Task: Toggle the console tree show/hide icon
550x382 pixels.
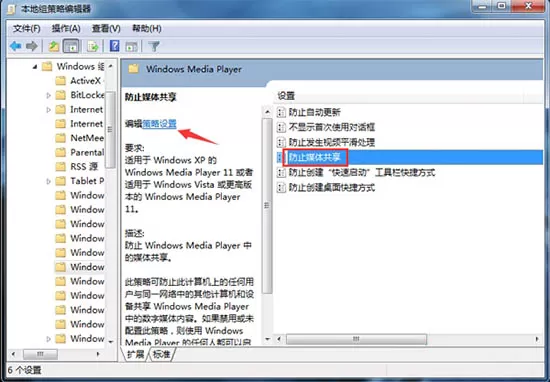Action: 71,46
